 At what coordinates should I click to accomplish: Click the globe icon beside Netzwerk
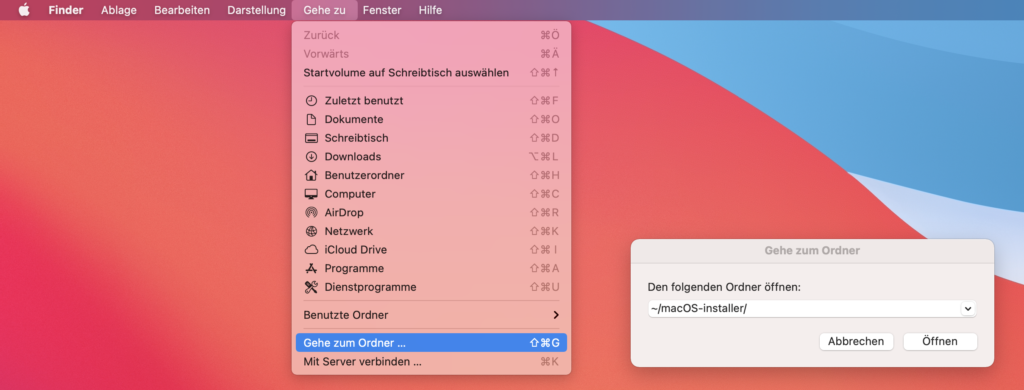(311, 231)
